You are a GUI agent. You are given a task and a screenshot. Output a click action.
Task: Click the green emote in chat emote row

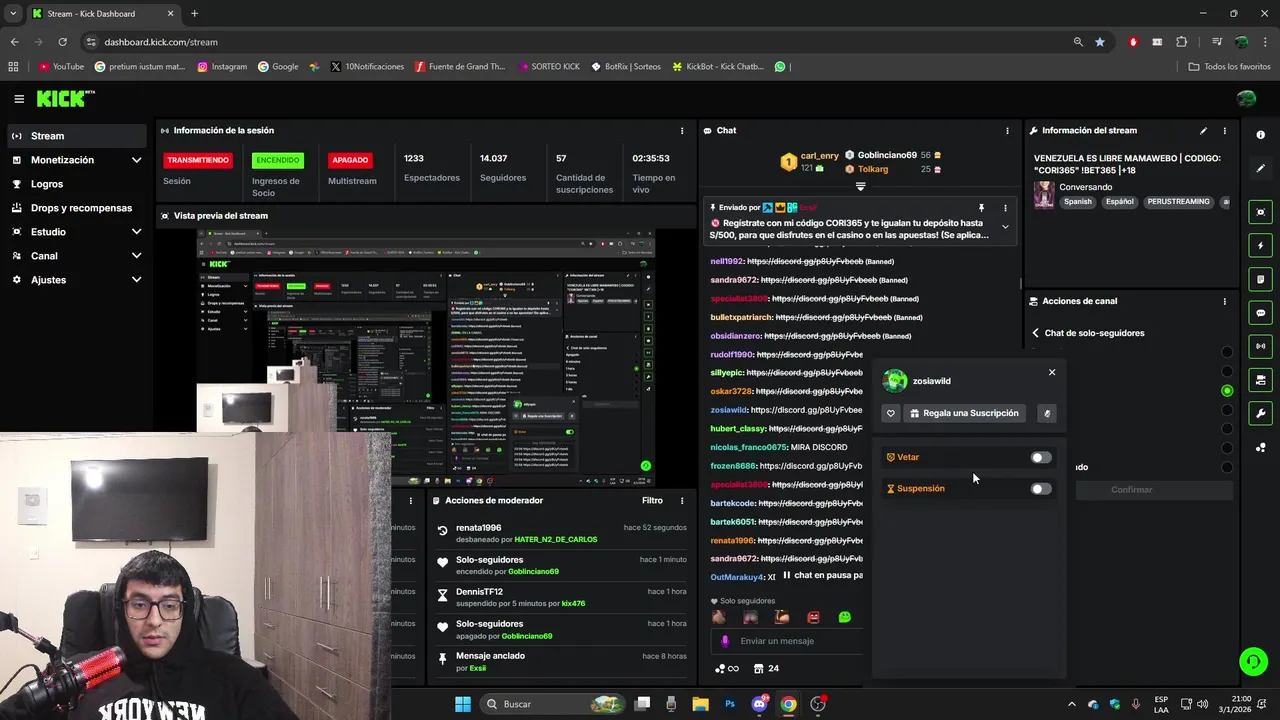[845, 617]
